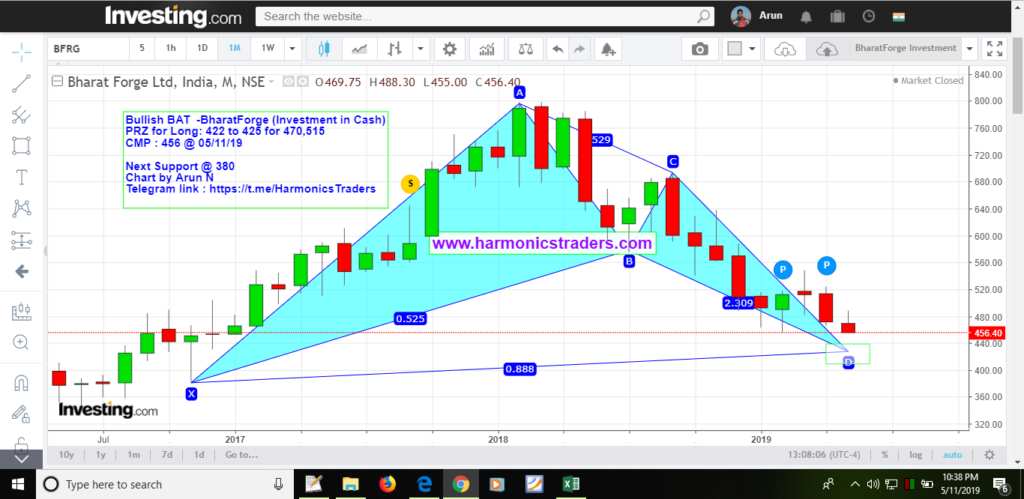The height and width of the screenshot is (499, 1024).
Task: Open the timezone clock 13:08:06 (UTC-4)
Action: point(824,455)
